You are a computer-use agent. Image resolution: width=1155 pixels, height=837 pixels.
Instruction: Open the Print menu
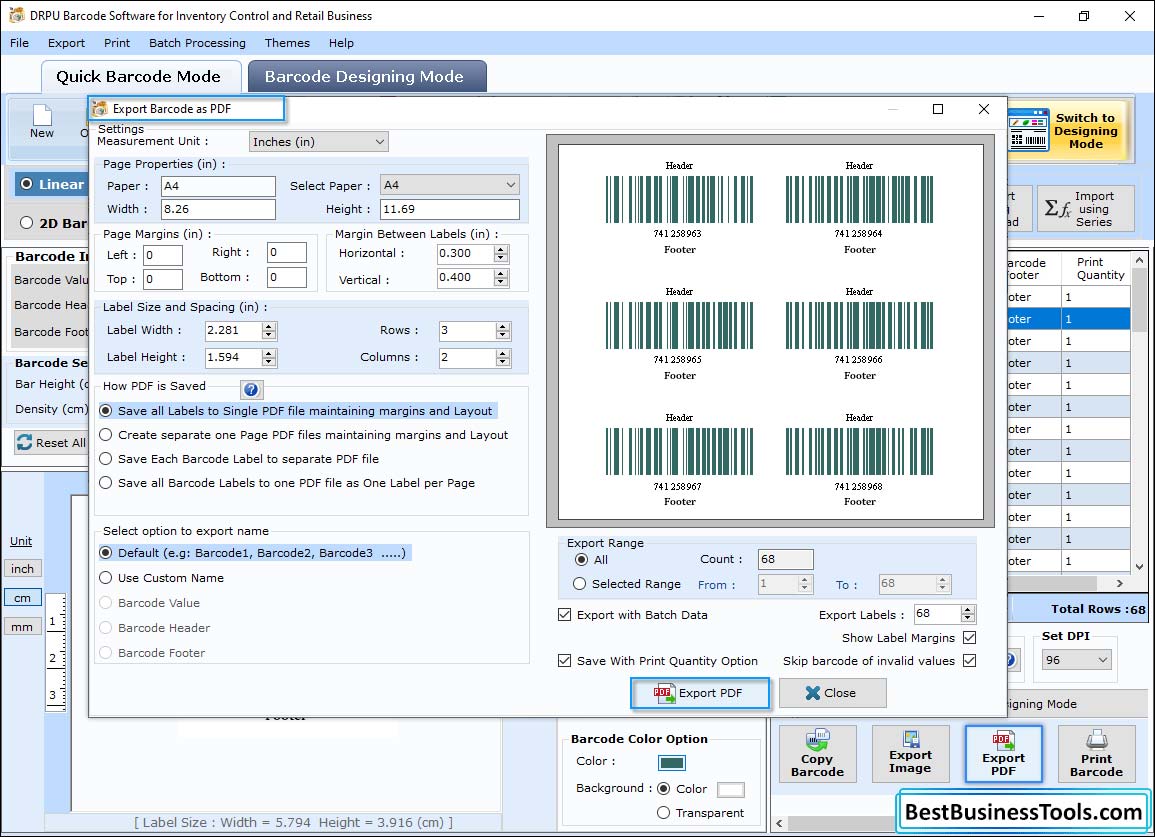click(x=116, y=43)
